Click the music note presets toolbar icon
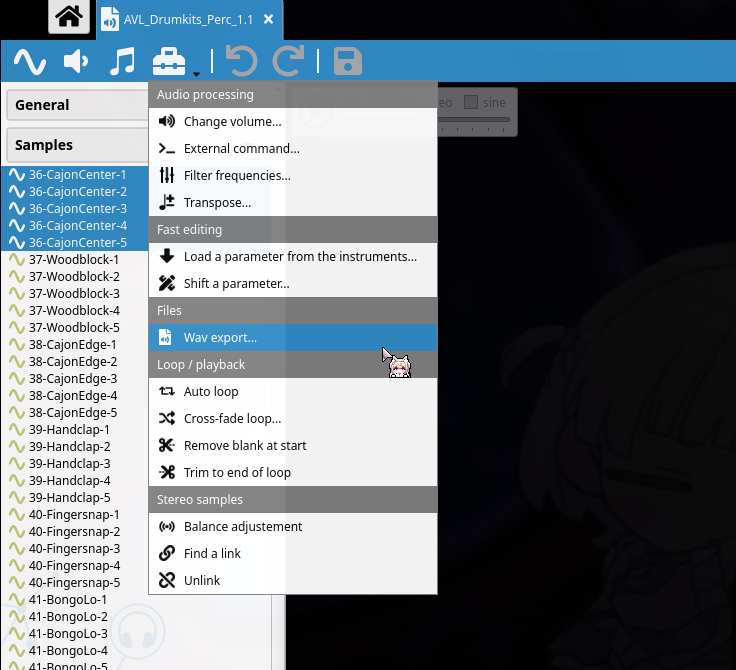Viewport: 736px width, 670px height. (122, 62)
